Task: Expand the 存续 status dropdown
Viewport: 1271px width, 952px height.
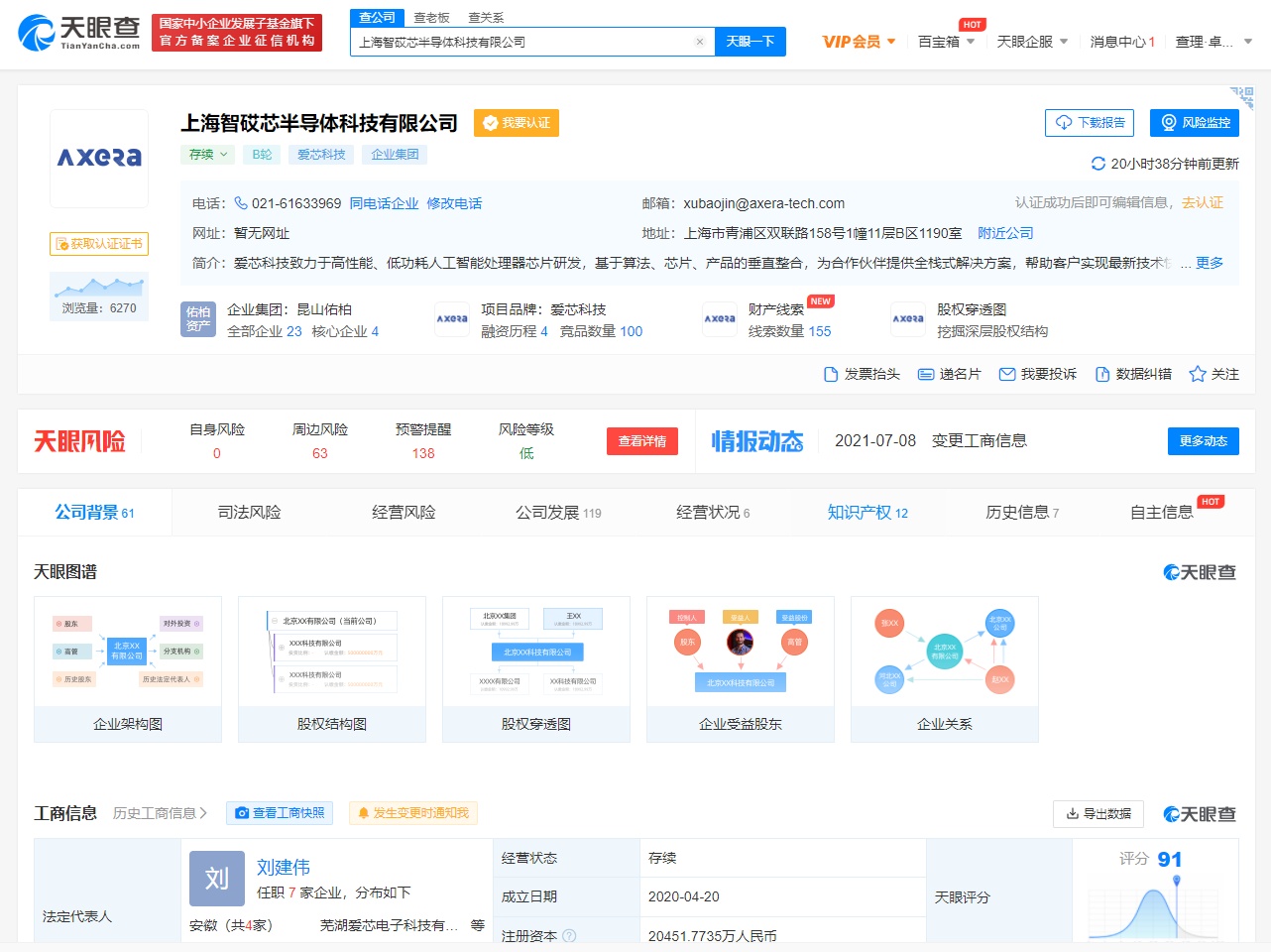Action: click(x=208, y=155)
